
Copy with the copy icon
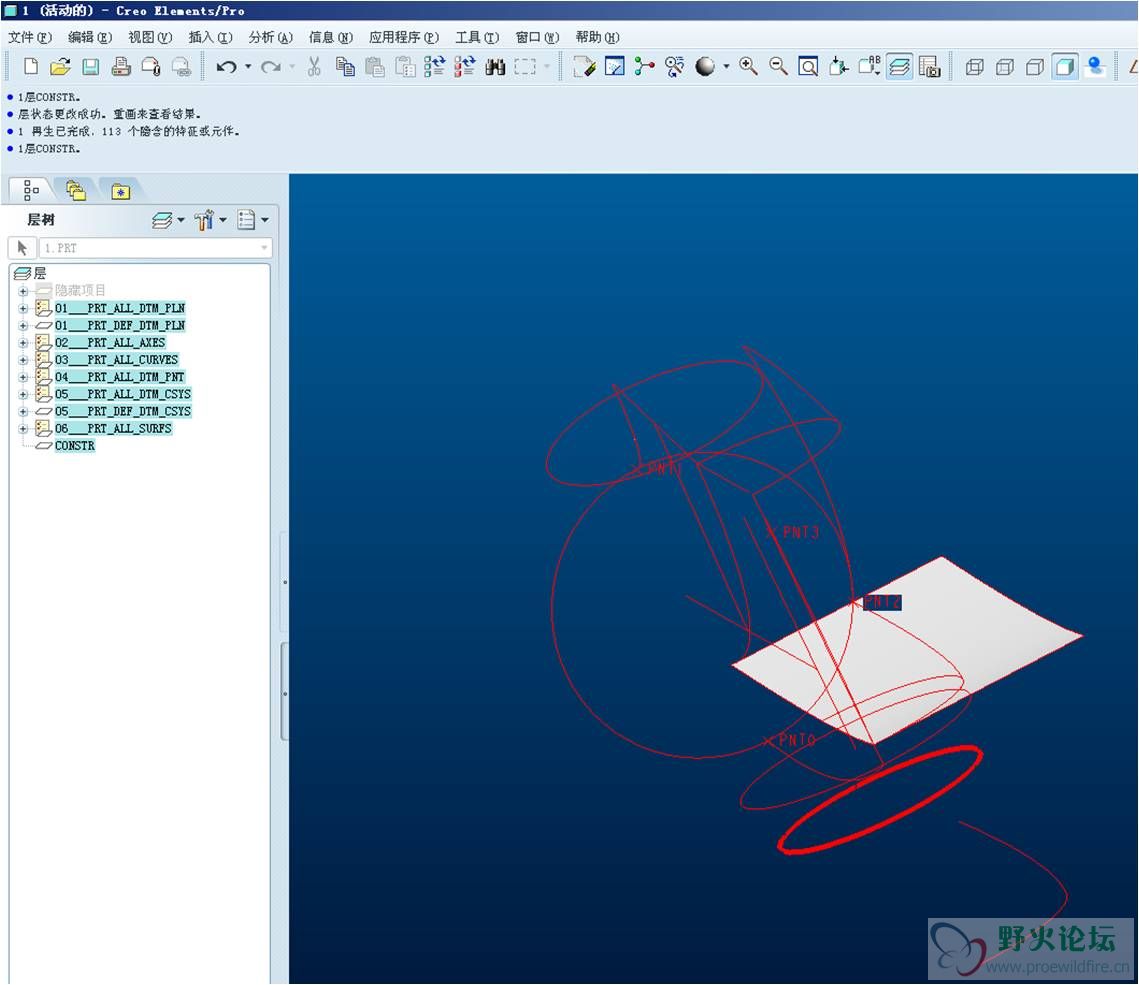click(345, 67)
